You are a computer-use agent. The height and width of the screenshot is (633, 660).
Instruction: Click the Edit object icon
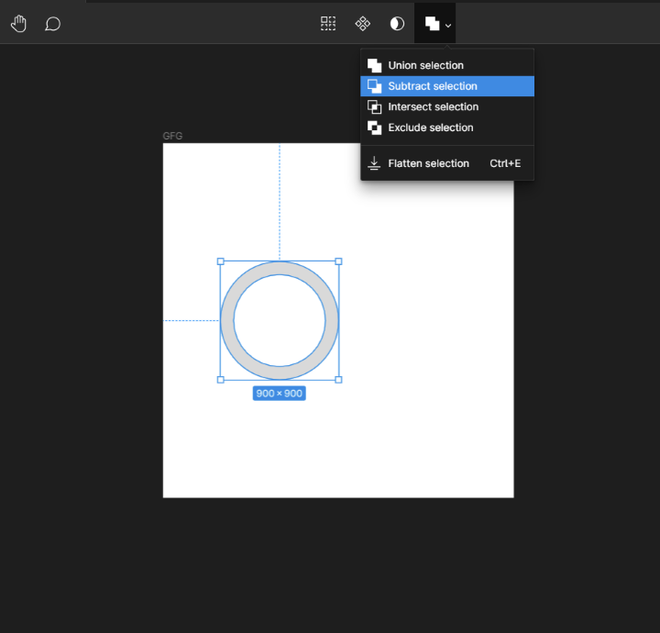[328, 23]
